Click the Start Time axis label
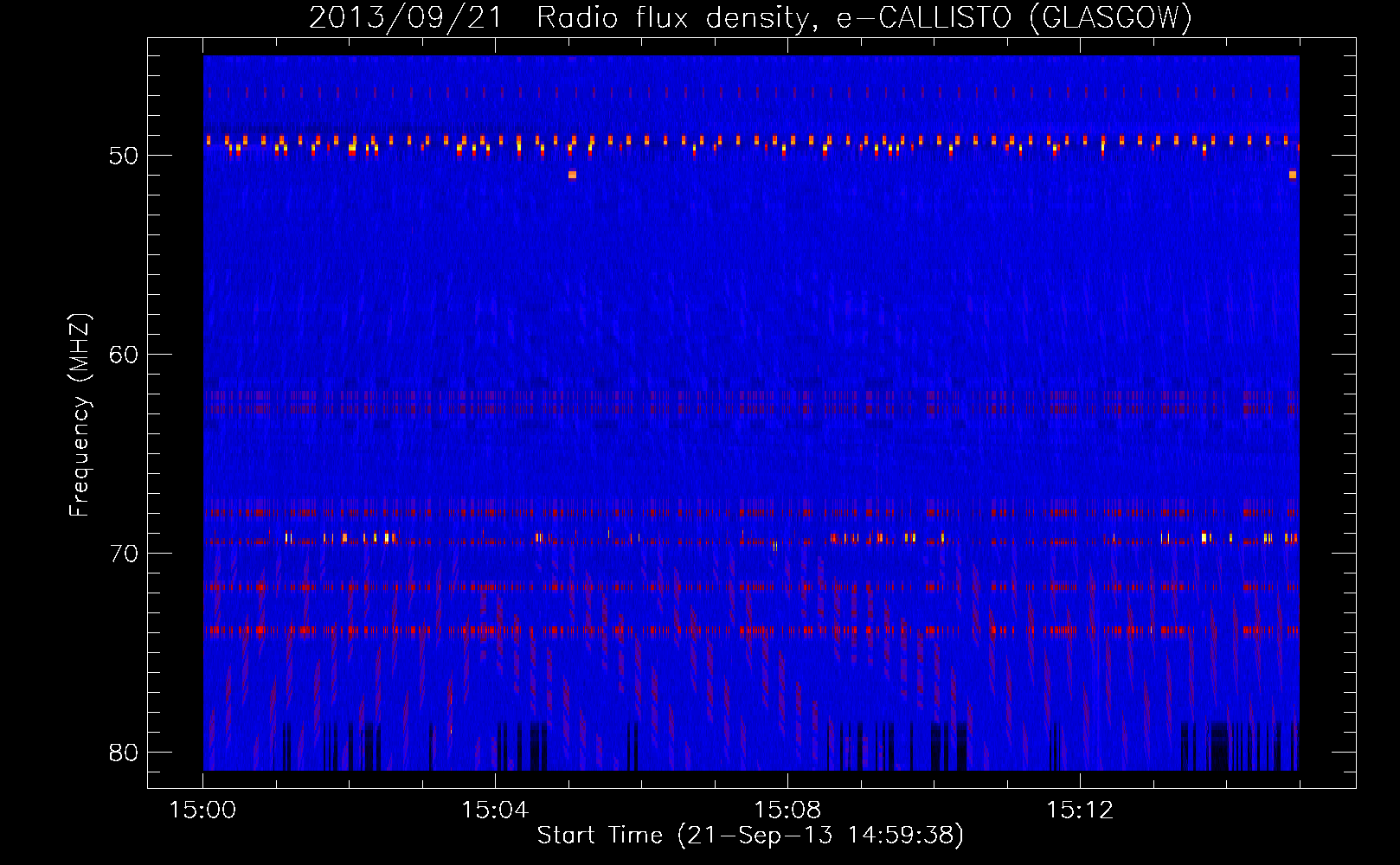This screenshot has height=865, width=1400. [x=750, y=836]
